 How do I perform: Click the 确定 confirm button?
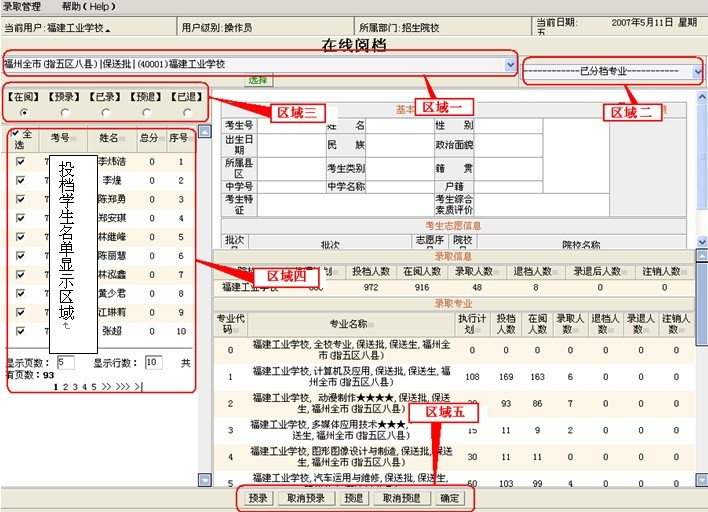(450, 498)
